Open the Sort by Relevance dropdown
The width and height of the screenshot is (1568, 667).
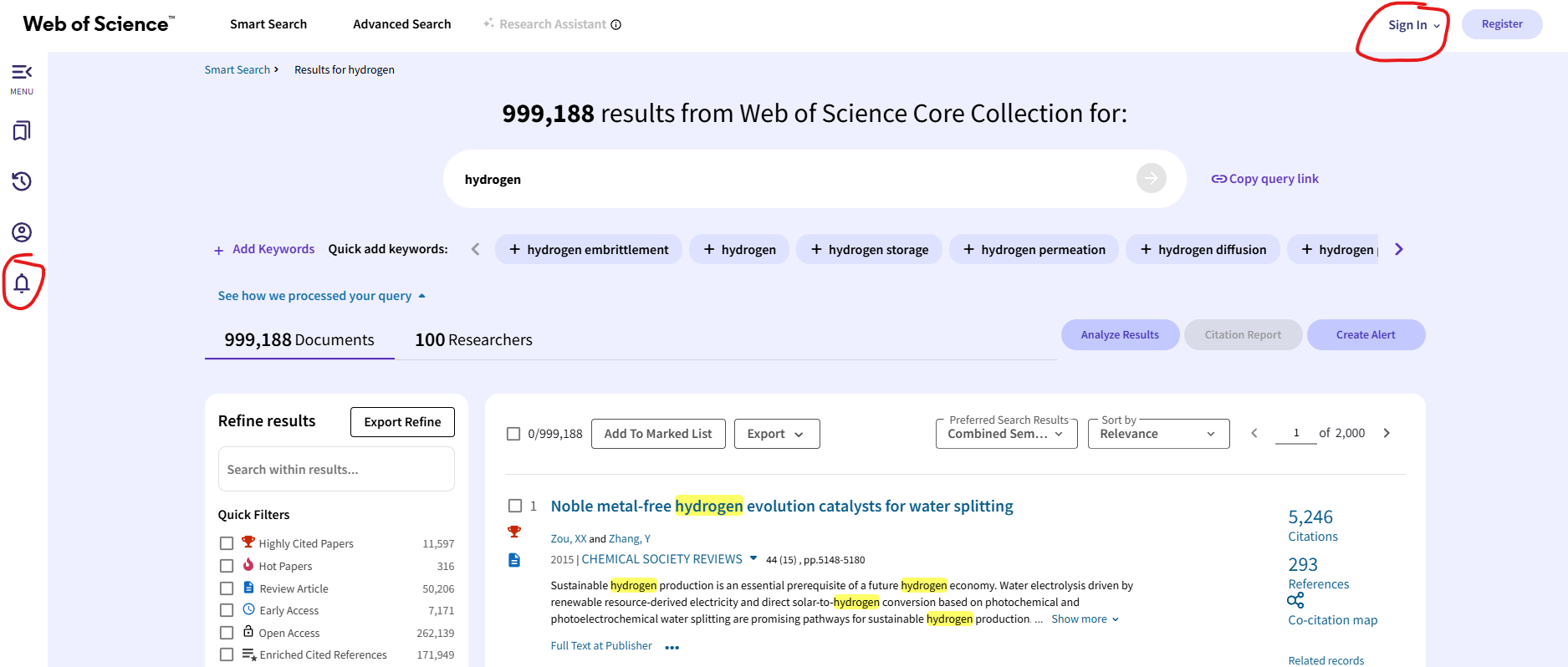pos(1158,434)
